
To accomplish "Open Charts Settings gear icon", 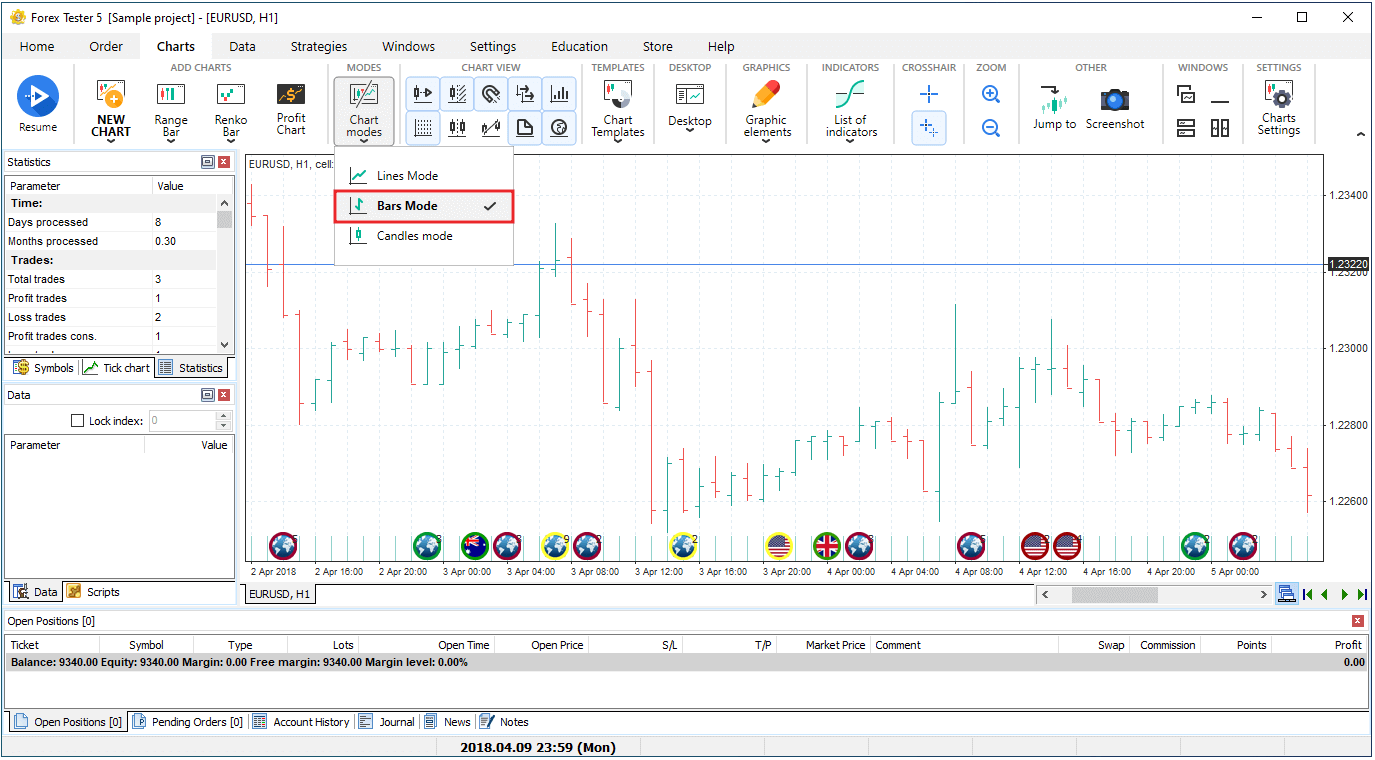I will [x=1278, y=108].
